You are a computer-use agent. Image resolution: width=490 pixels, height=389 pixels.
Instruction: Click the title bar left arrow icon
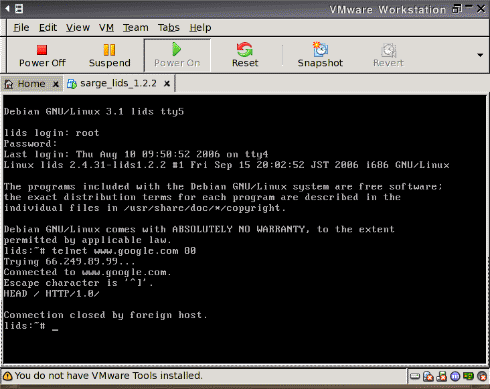point(7,9)
